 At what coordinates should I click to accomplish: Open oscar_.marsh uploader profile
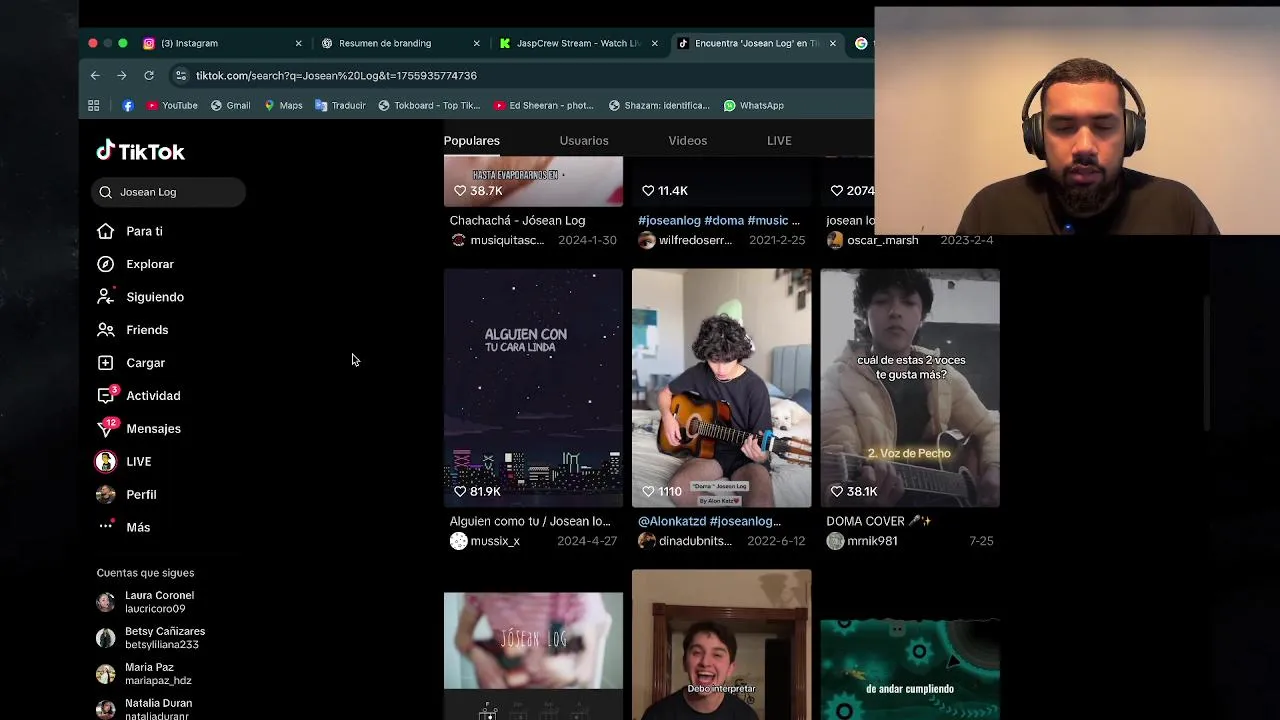[x=873, y=240]
